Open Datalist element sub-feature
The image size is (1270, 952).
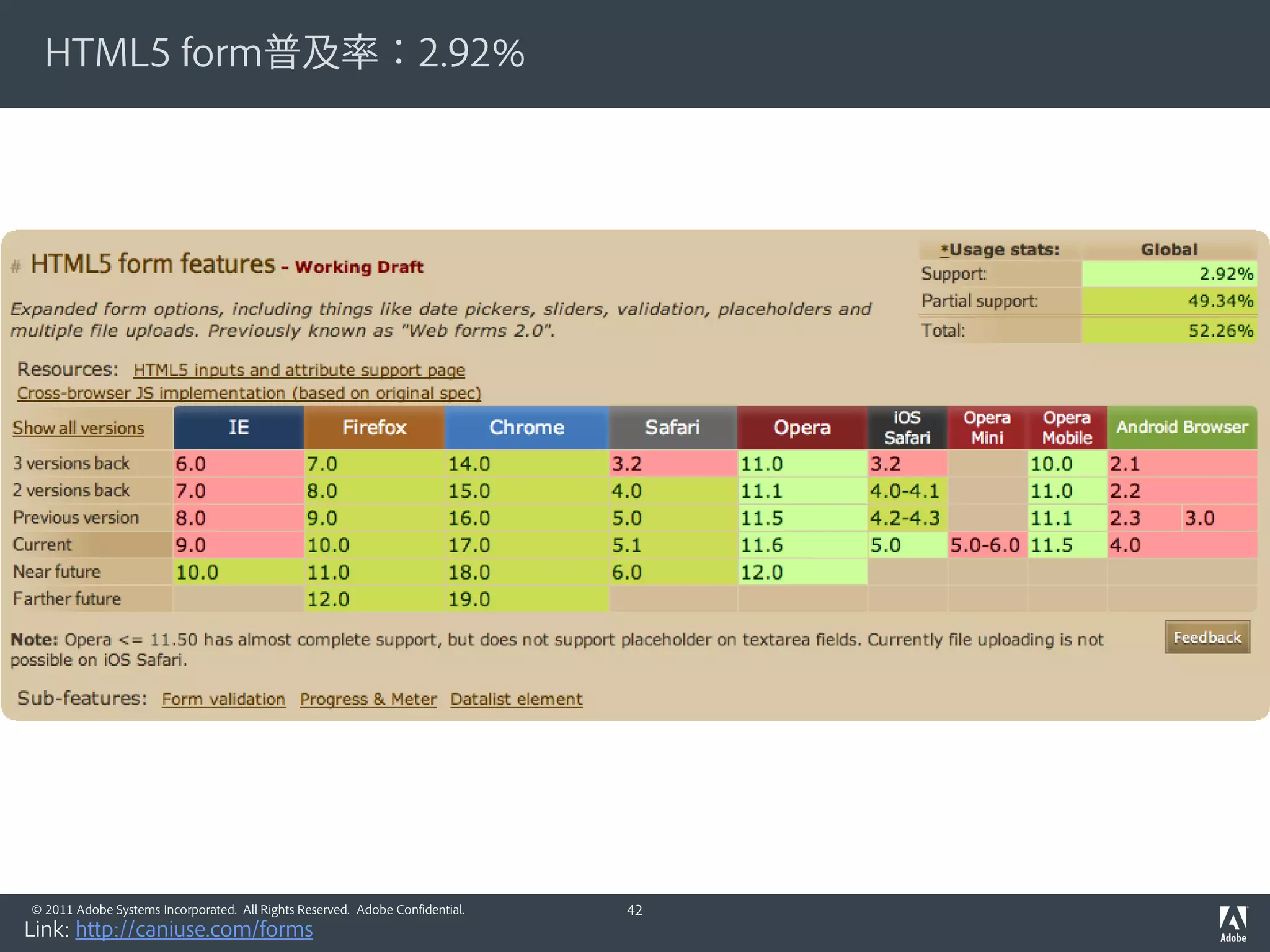517,699
